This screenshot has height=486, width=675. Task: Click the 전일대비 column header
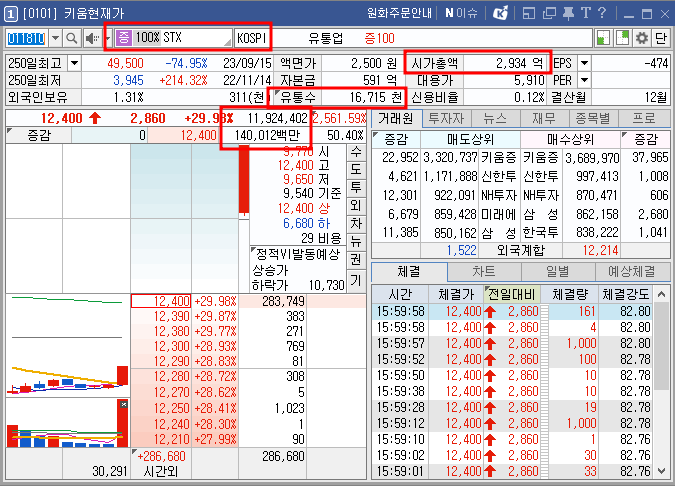point(511,294)
